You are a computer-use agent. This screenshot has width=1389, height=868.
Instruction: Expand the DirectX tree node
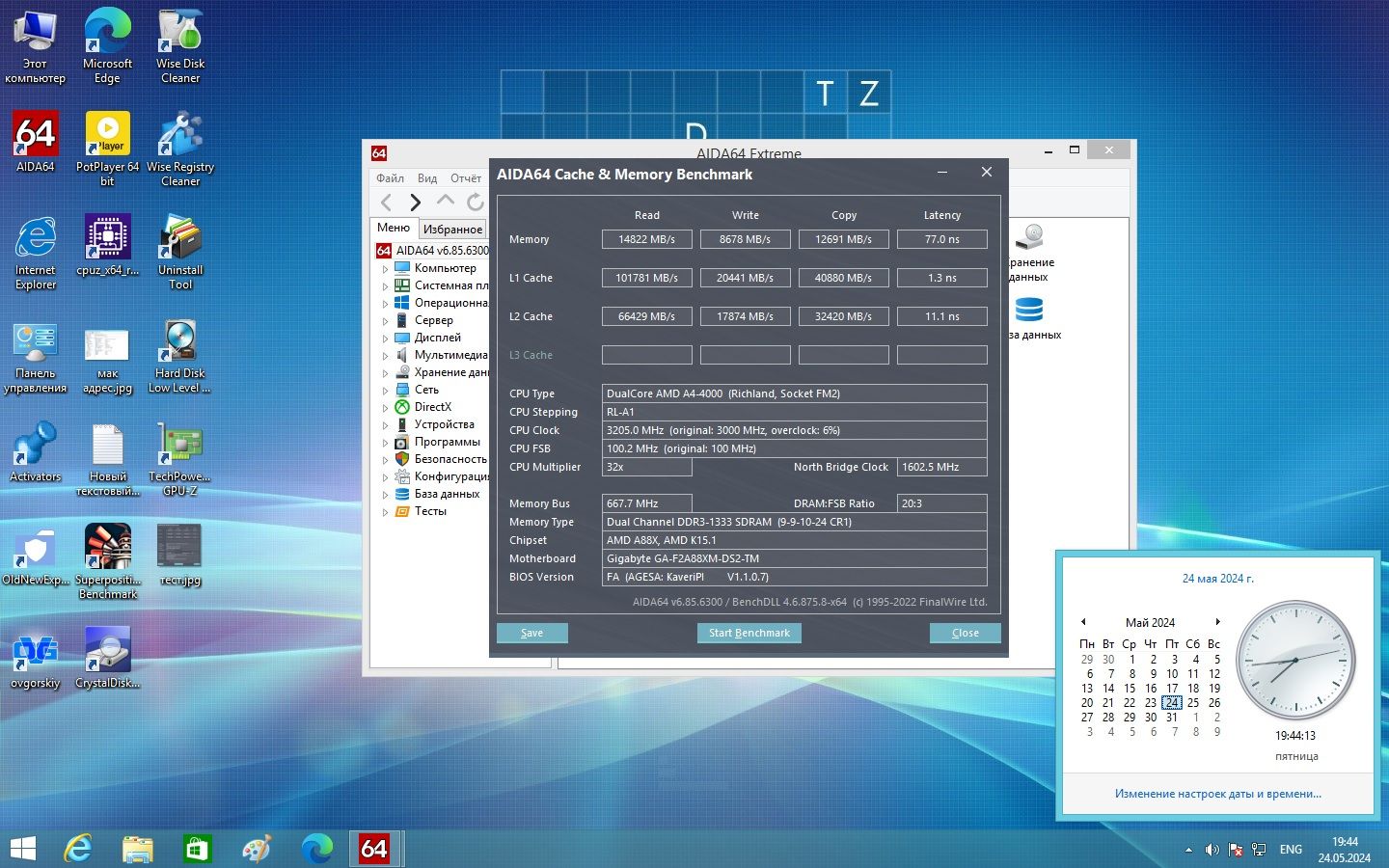point(385,408)
